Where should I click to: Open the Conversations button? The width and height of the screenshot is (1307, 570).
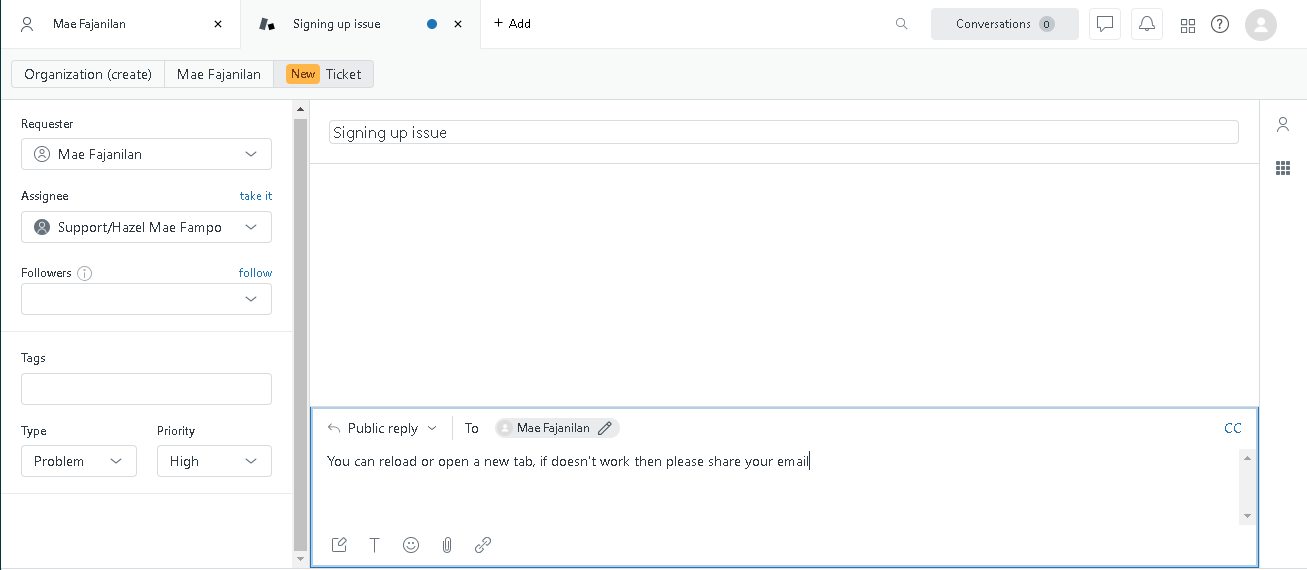coord(1005,24)
